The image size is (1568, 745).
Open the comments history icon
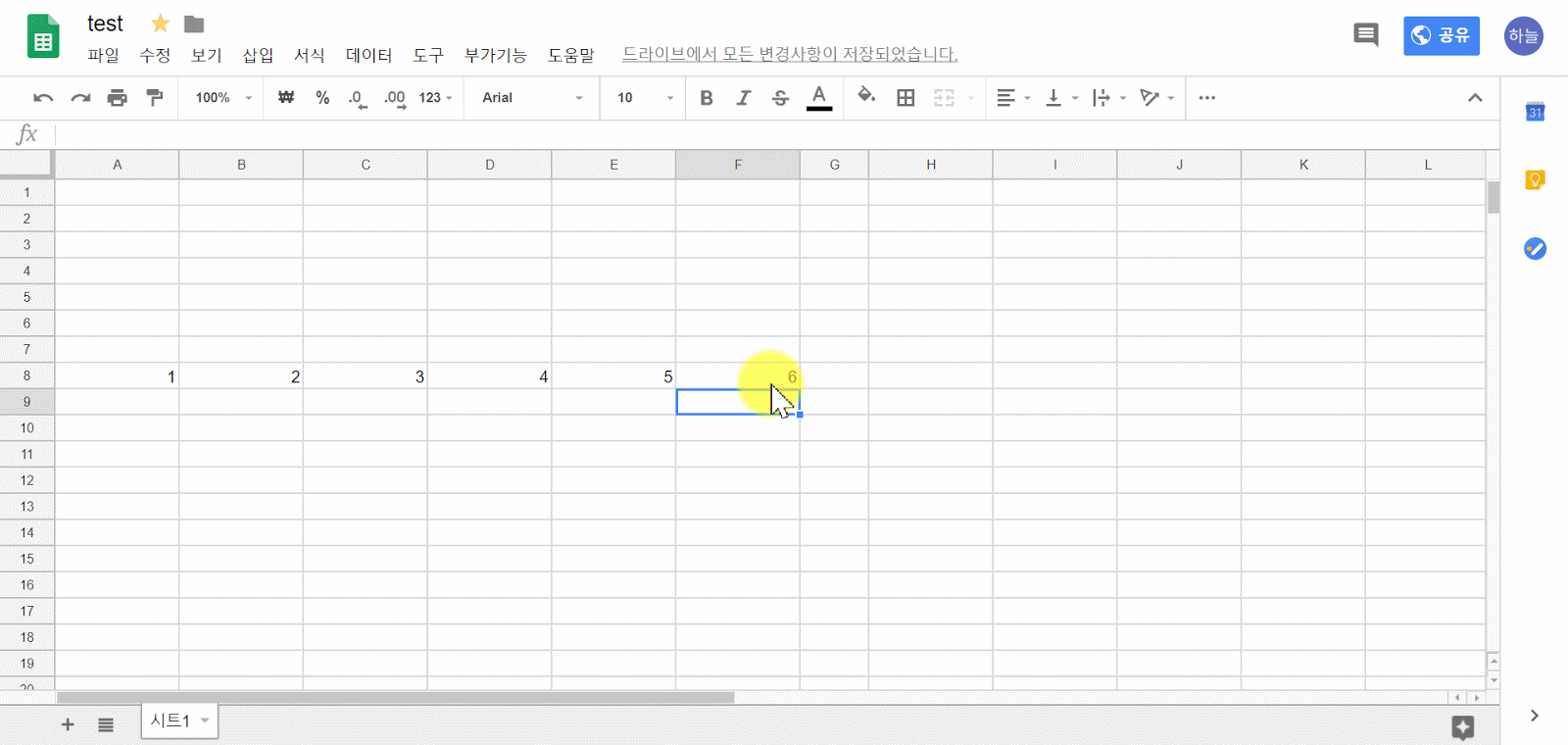(1366, 35)
